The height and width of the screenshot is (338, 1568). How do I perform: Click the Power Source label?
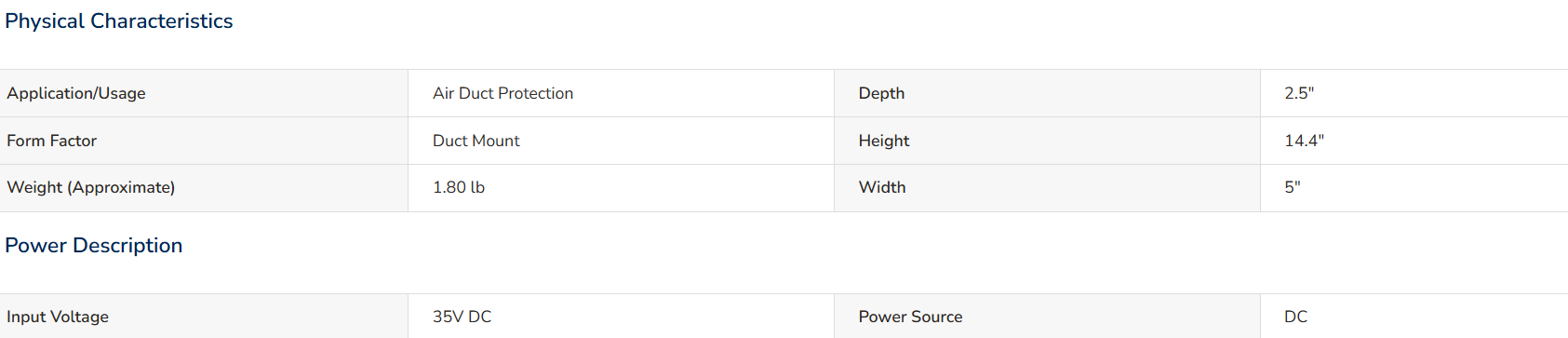pos(910,317)
